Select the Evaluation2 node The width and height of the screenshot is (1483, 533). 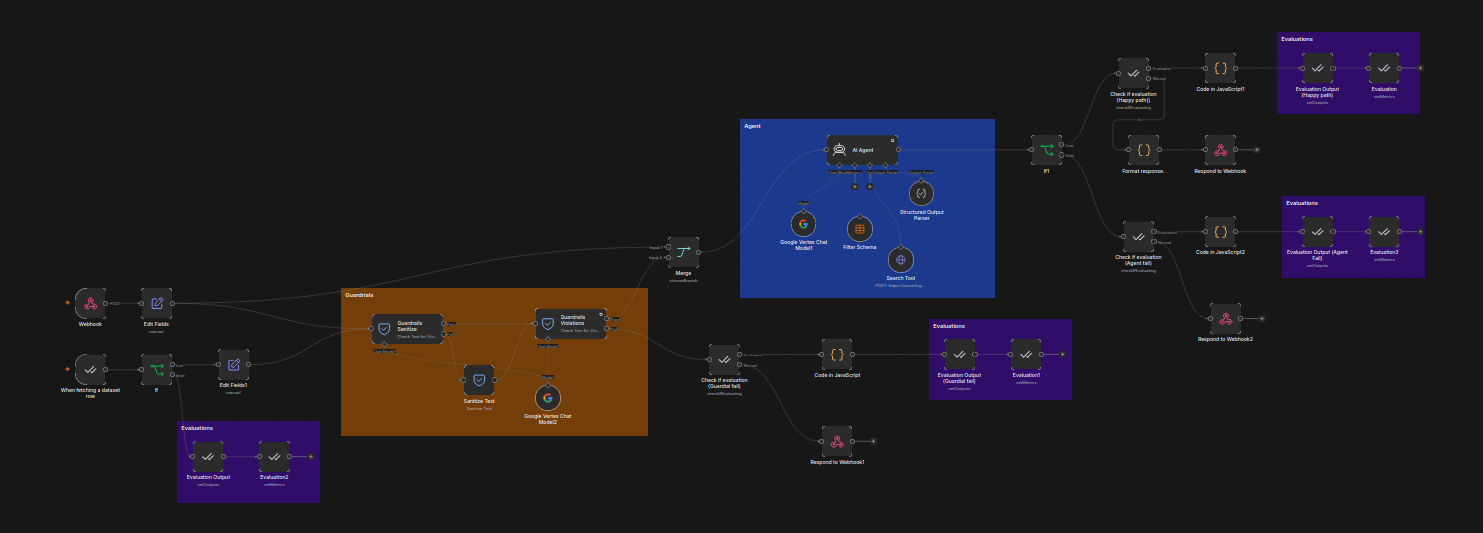tap(274, 456)
